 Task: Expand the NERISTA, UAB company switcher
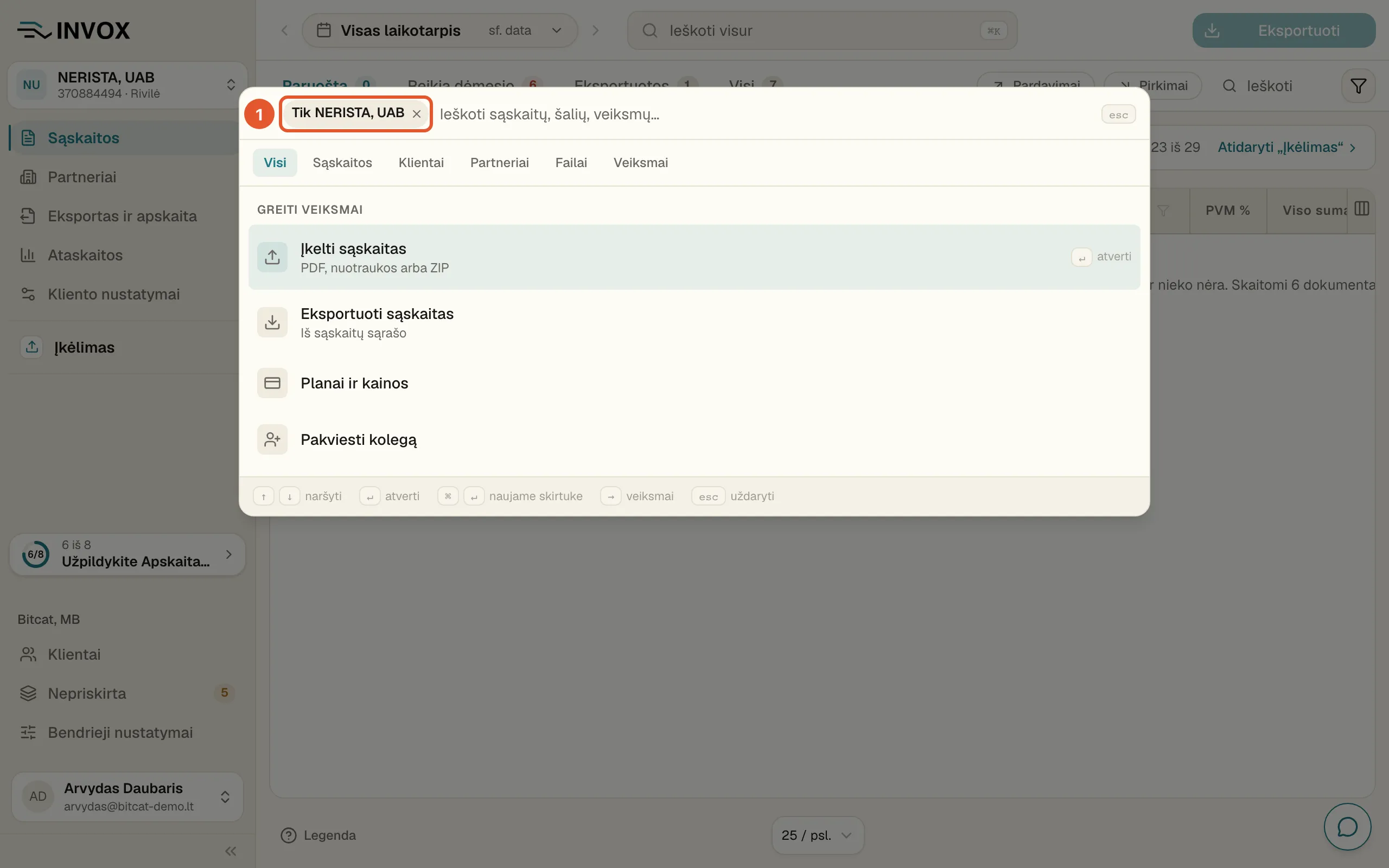[128, 85]
